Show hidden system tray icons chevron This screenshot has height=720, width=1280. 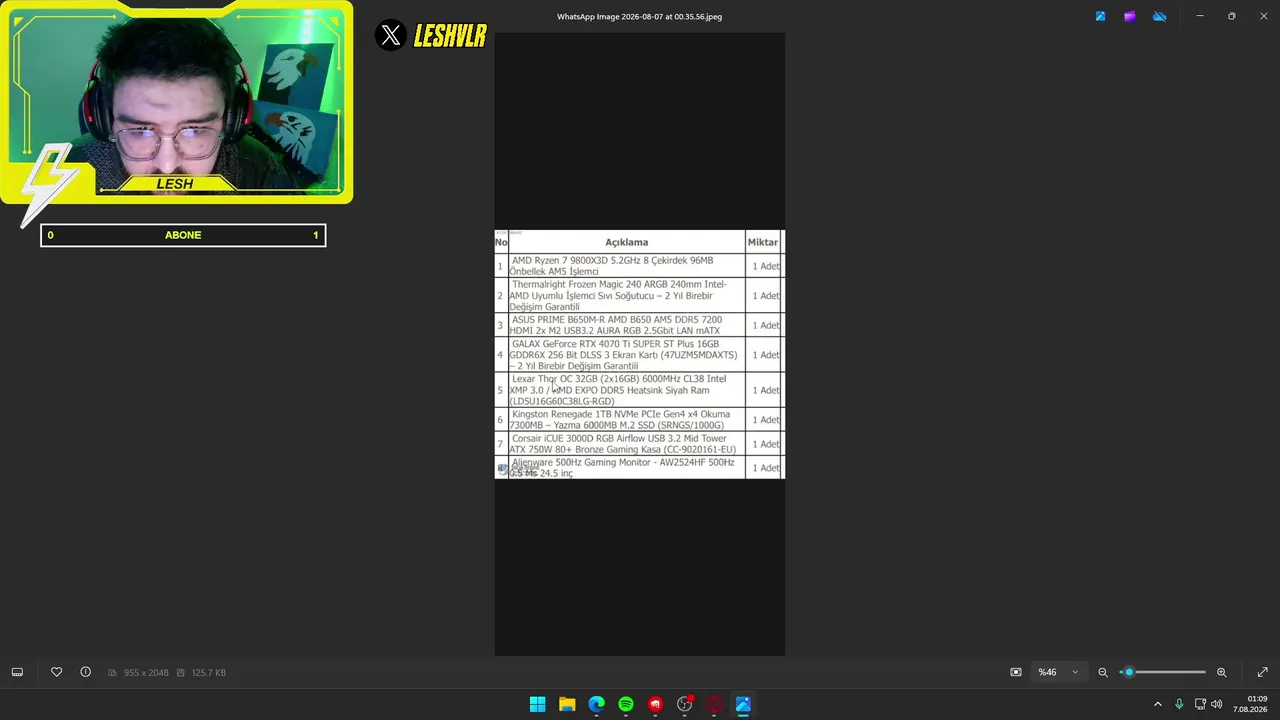pos(1158,704)
